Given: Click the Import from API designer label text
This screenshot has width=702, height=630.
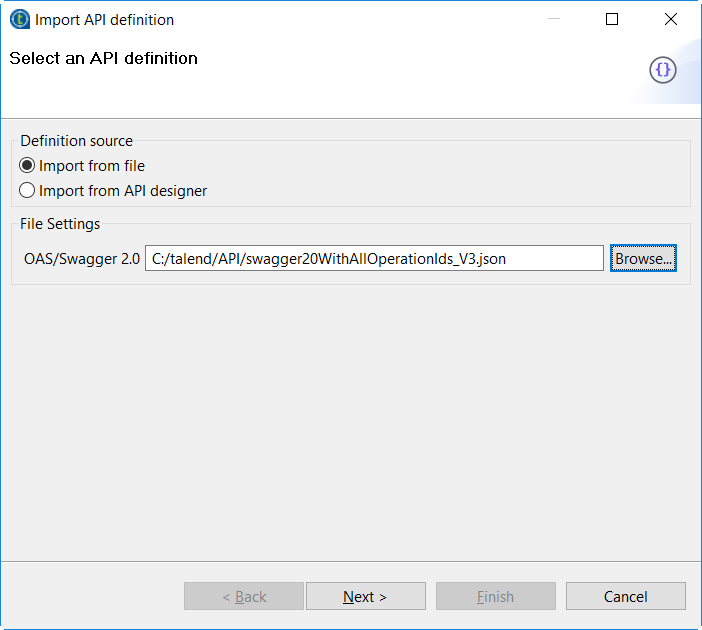Looking at the screenshot, I should 123,190.
